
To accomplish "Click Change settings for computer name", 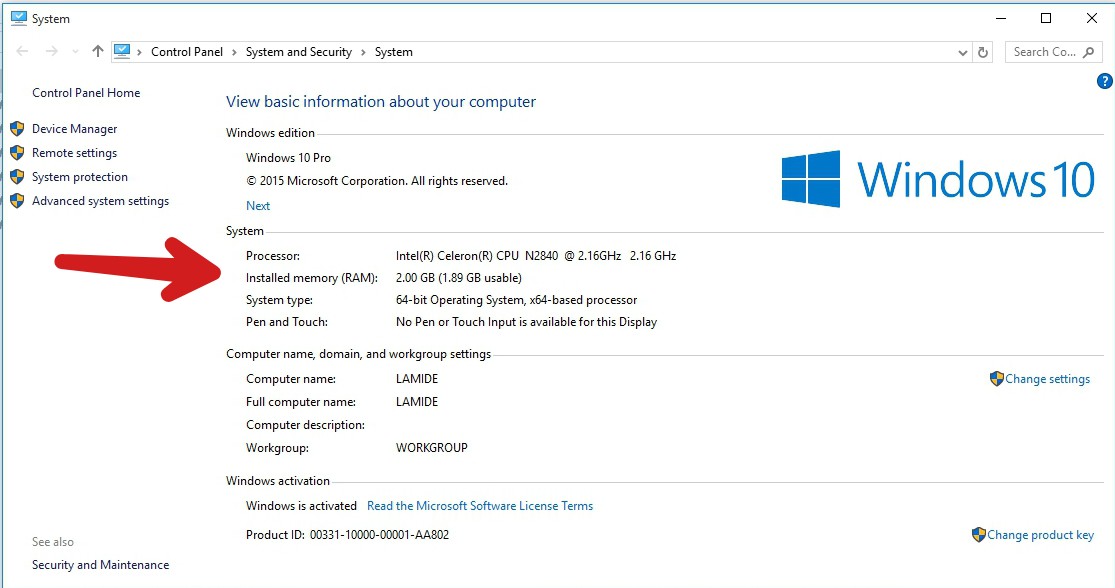I will 1047,379.
